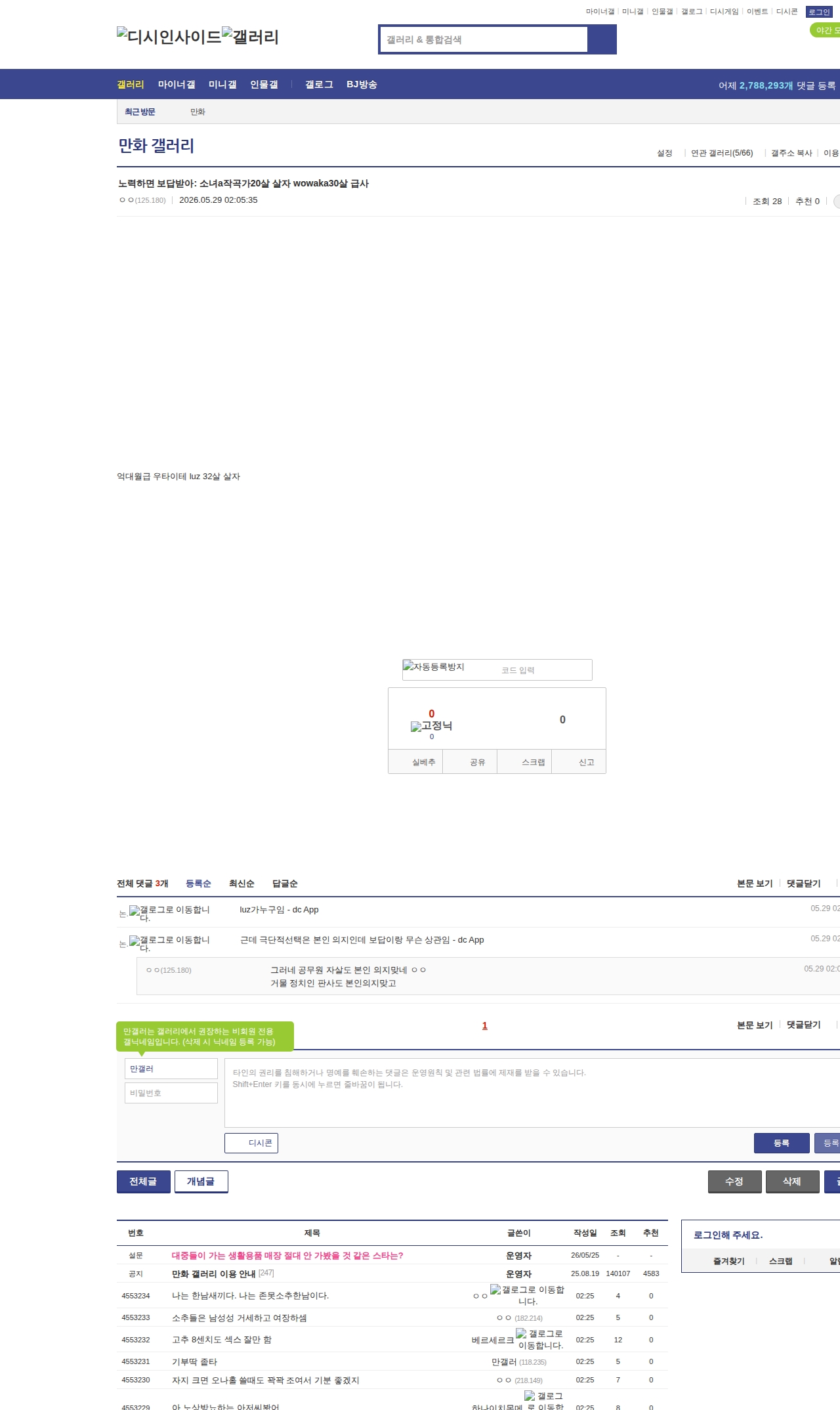Open the pink 대중들이 가는 생활용품 매장 survey post
The image size is (840, 1410).
(x=287, y=1255)
